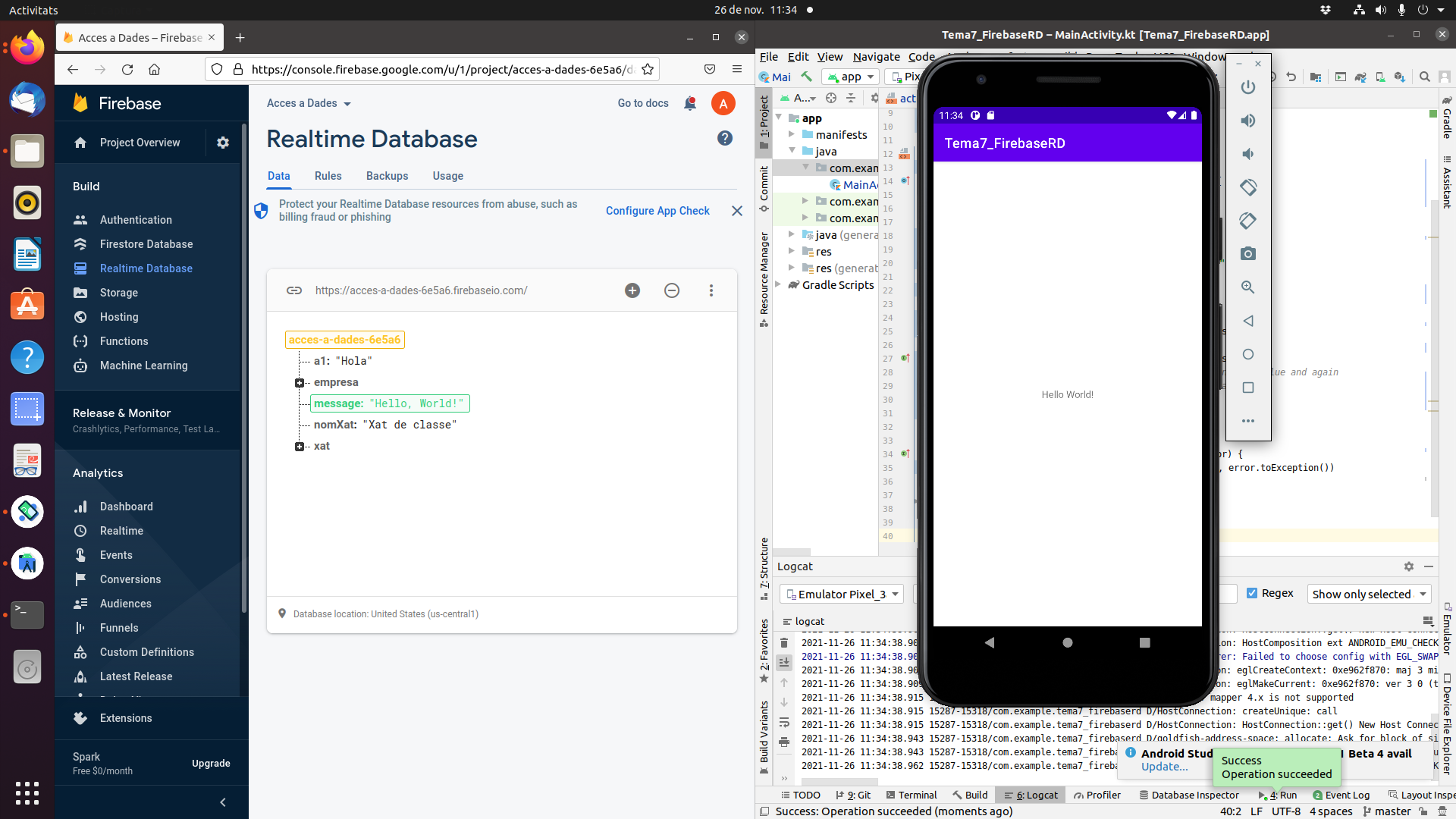Click the Firebase console URL address bar
1456x819 pixels.
tap(440, 69)
